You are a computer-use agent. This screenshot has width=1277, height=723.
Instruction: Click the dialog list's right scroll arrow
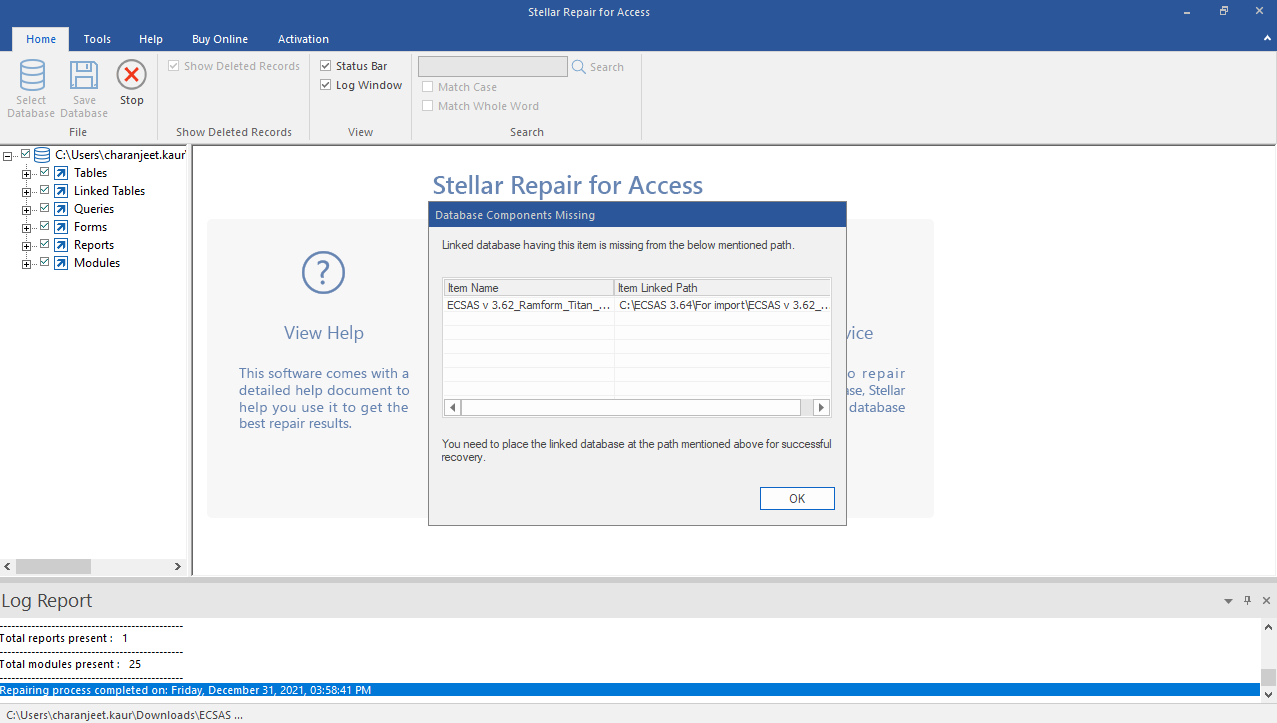point(822,408)
